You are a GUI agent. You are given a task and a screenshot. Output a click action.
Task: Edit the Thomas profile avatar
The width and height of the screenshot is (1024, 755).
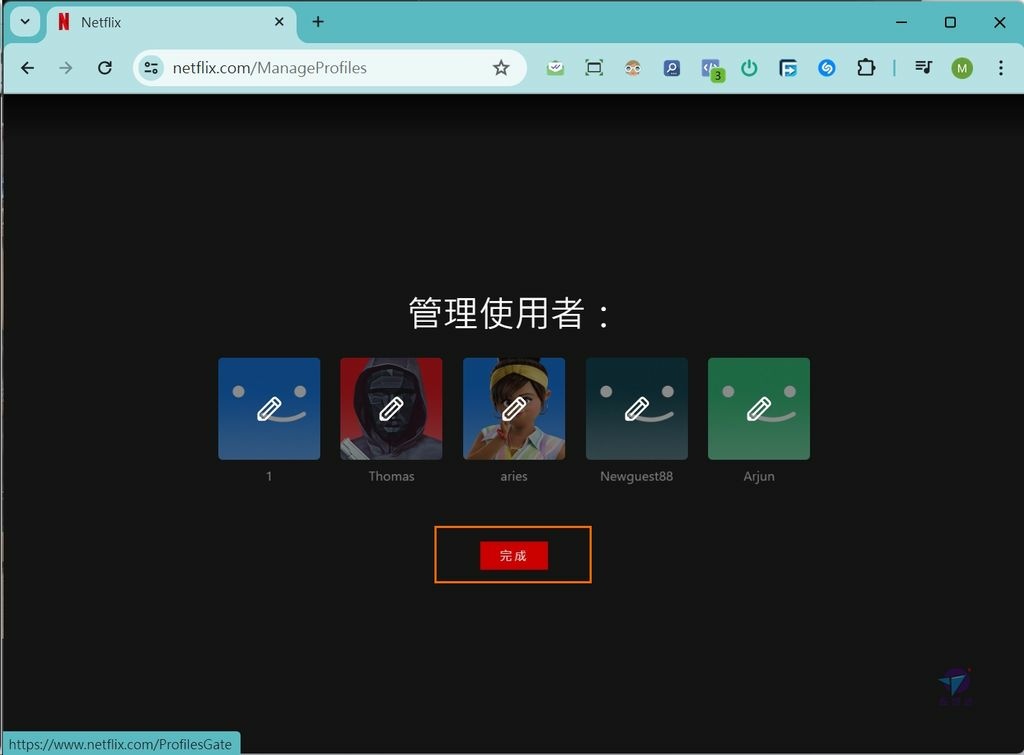[x=391, y=409]
